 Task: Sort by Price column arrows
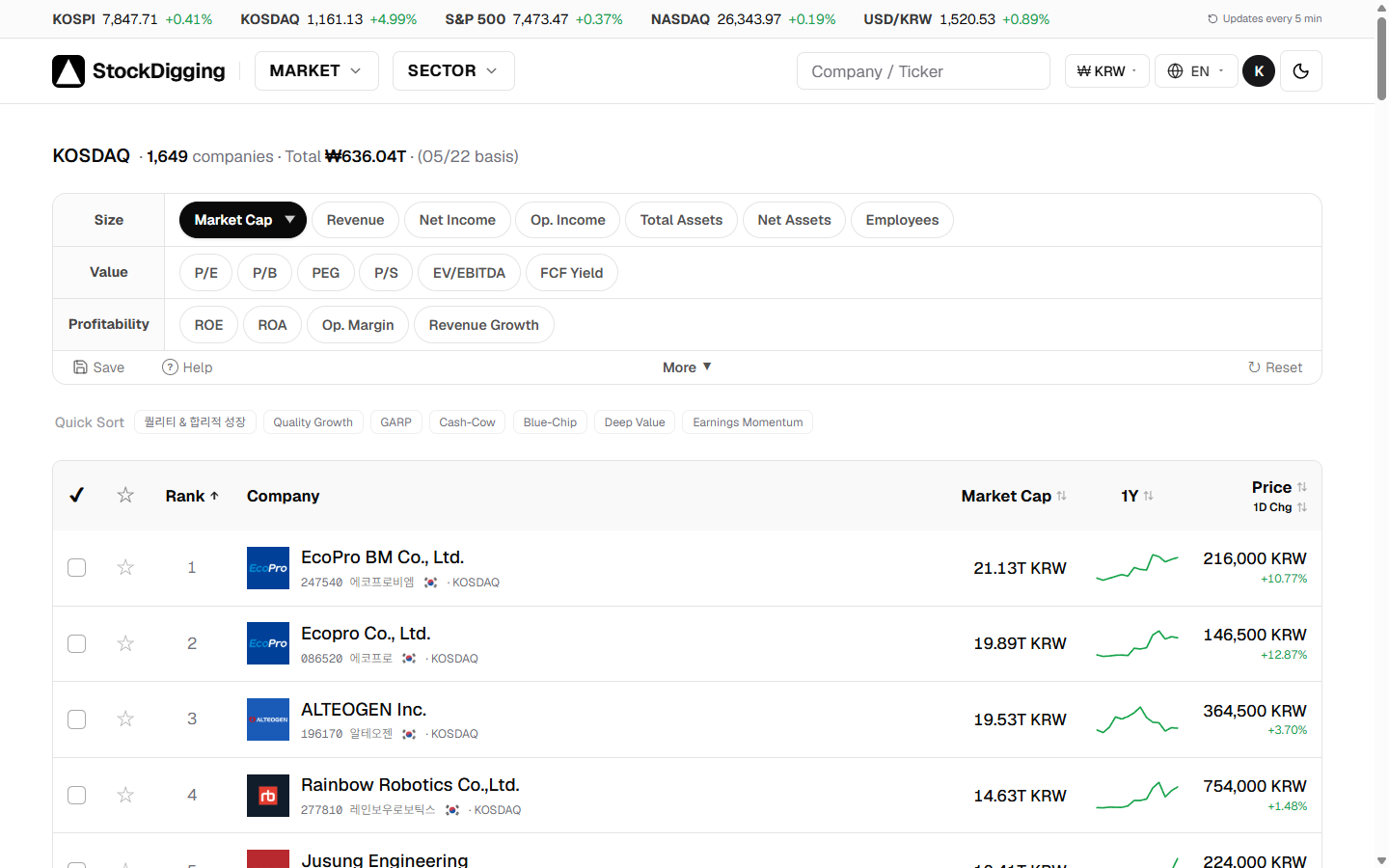[1302, 487]
